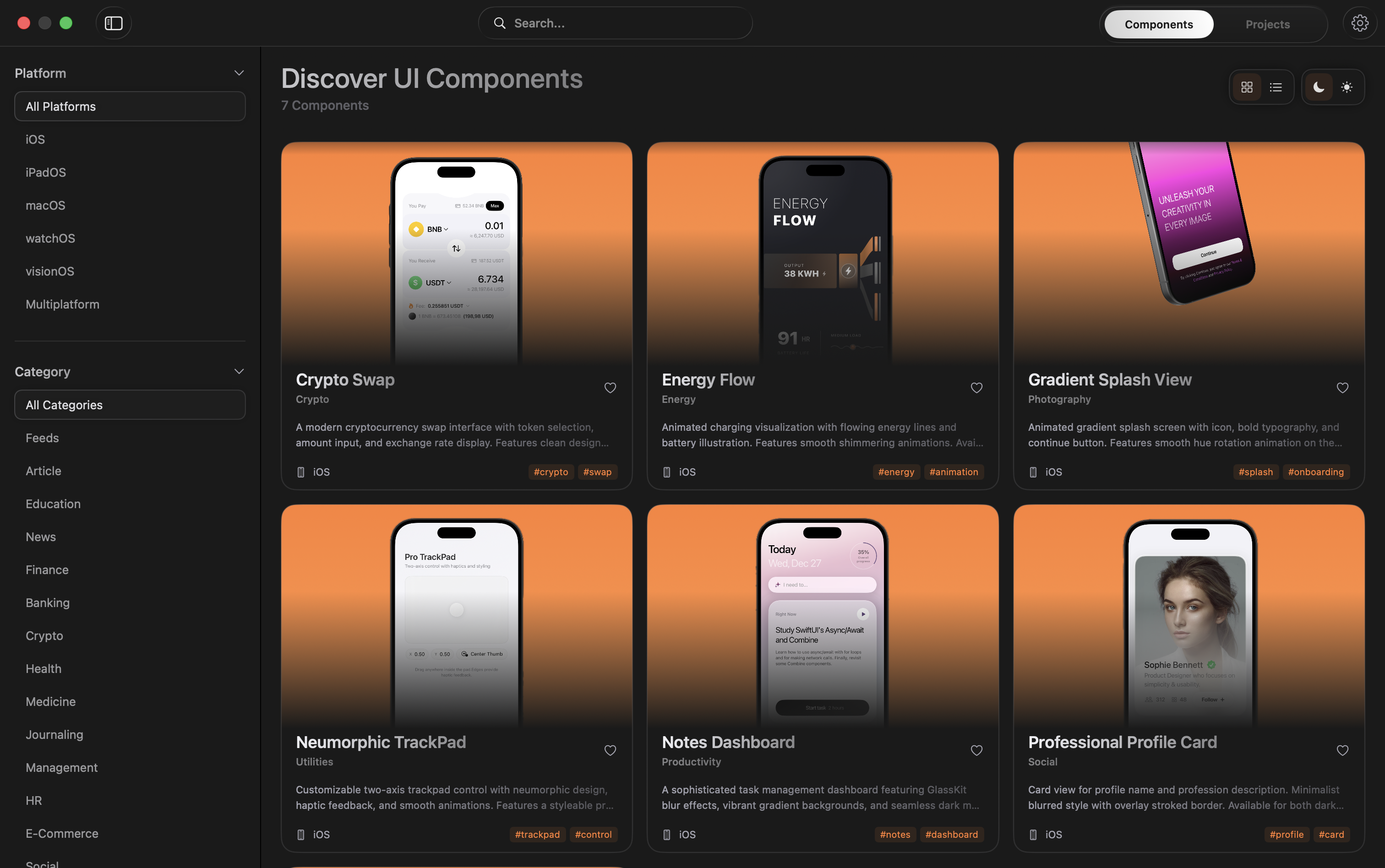Viewport: 1385px width, 868px height.
Task: Click the #trackpad tag on Neumorphic TrackPad
Action: click(x=536, y=834)
